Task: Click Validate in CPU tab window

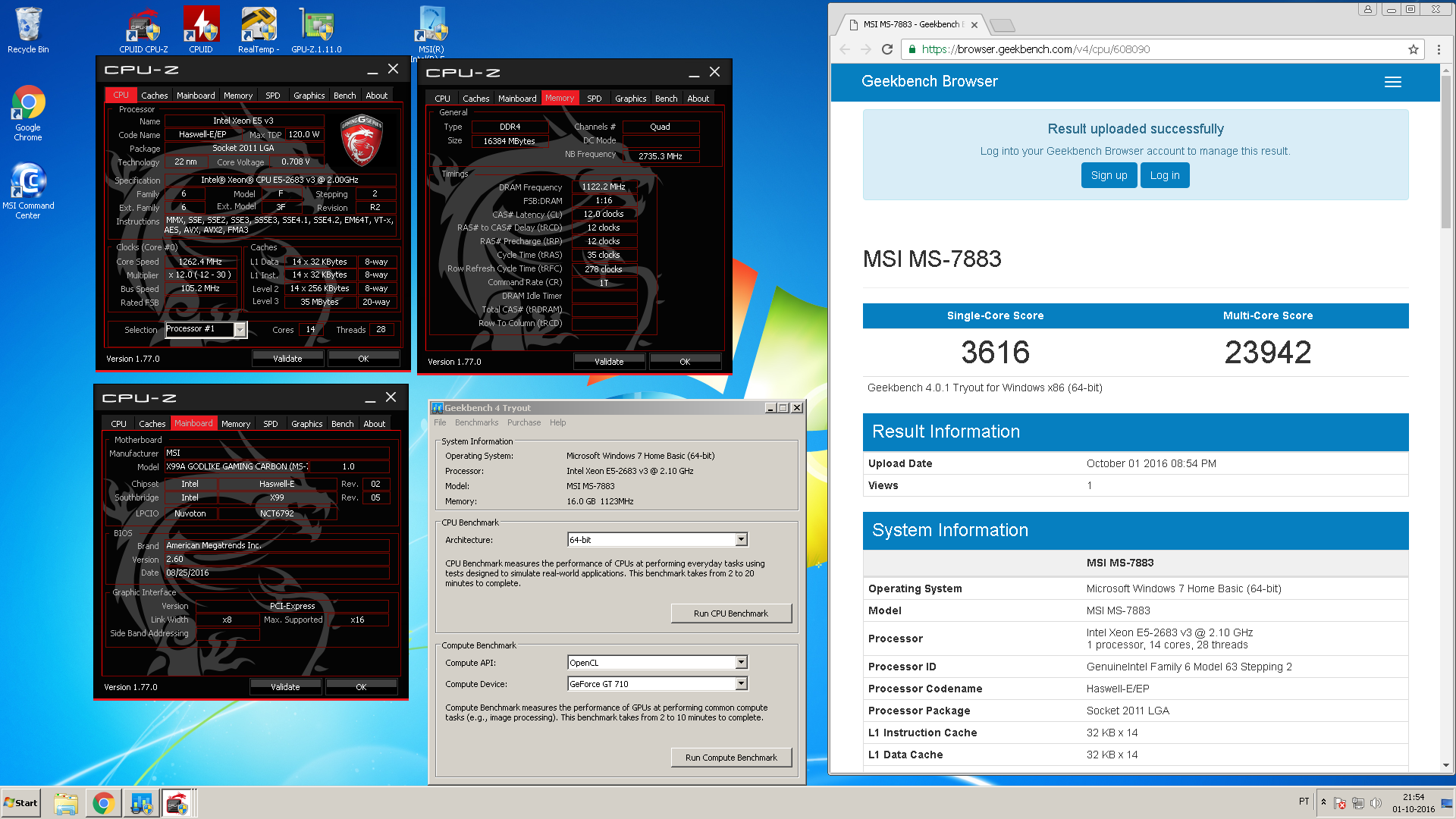Action: coord(287,359)
